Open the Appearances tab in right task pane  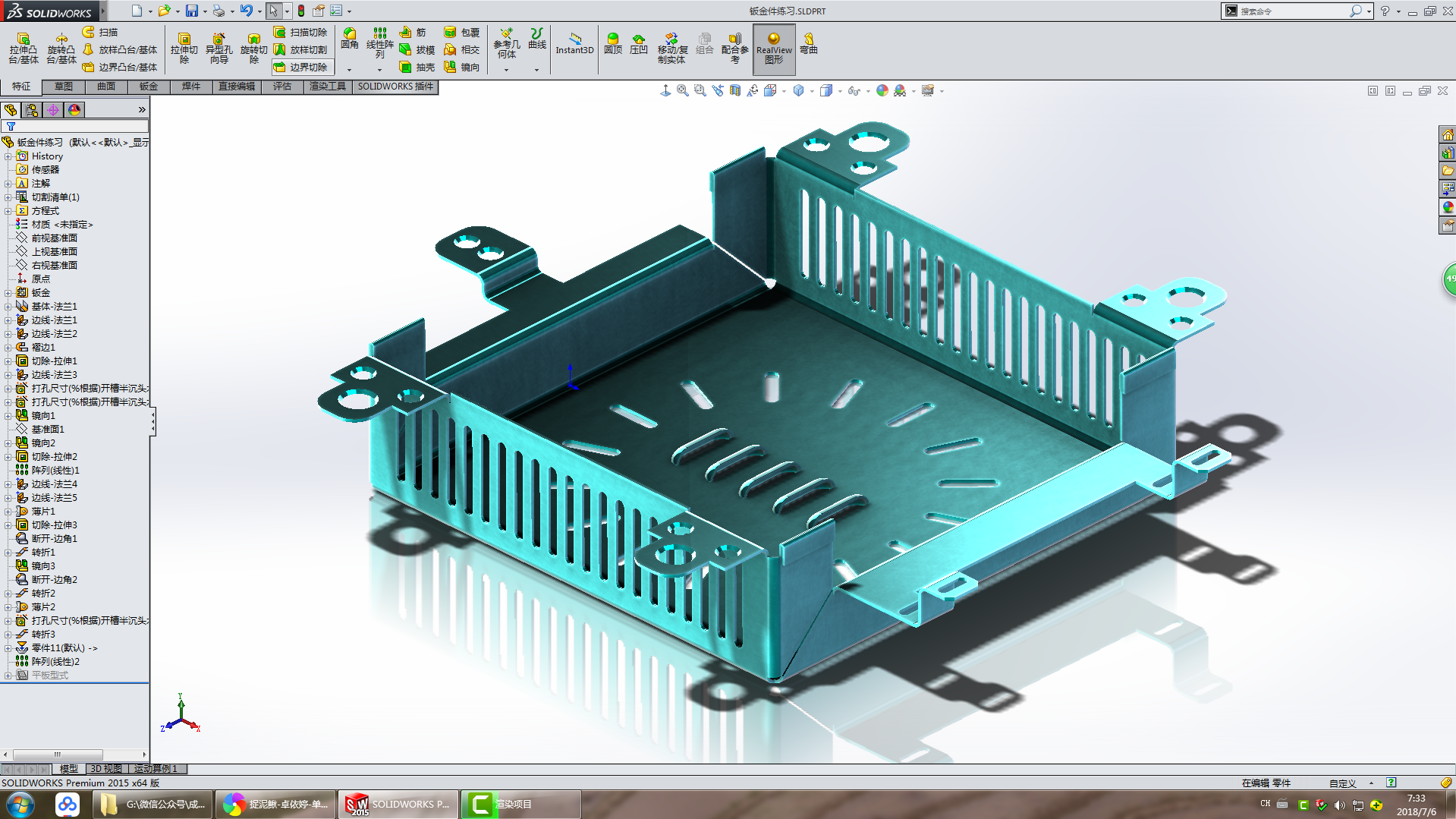click(x=1448, y=207)
